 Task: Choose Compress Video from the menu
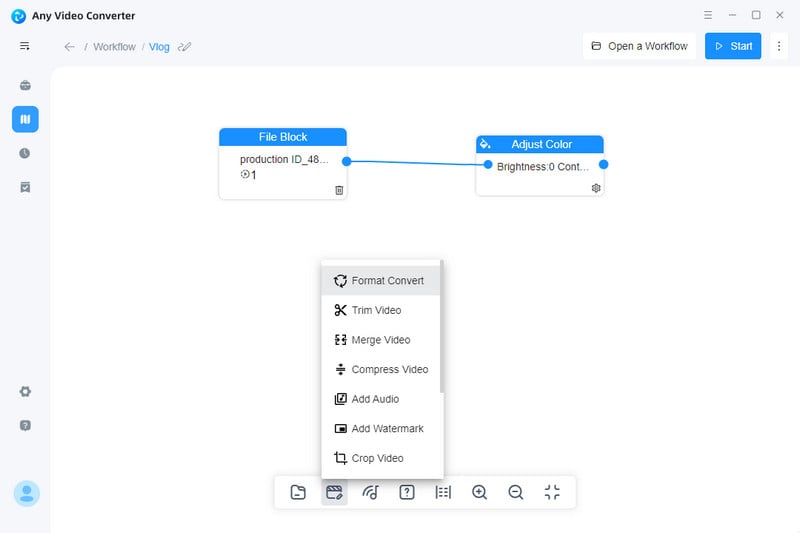(381, 369)
